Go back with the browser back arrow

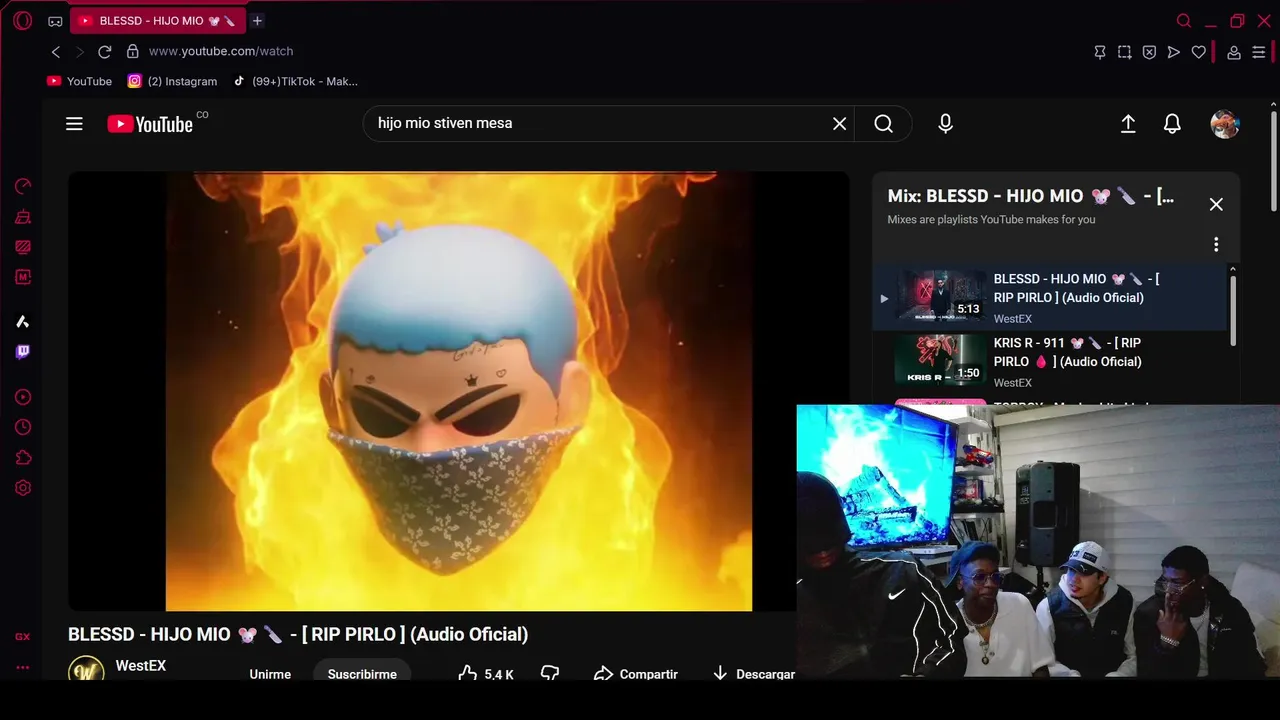click(x=56, y=51)
